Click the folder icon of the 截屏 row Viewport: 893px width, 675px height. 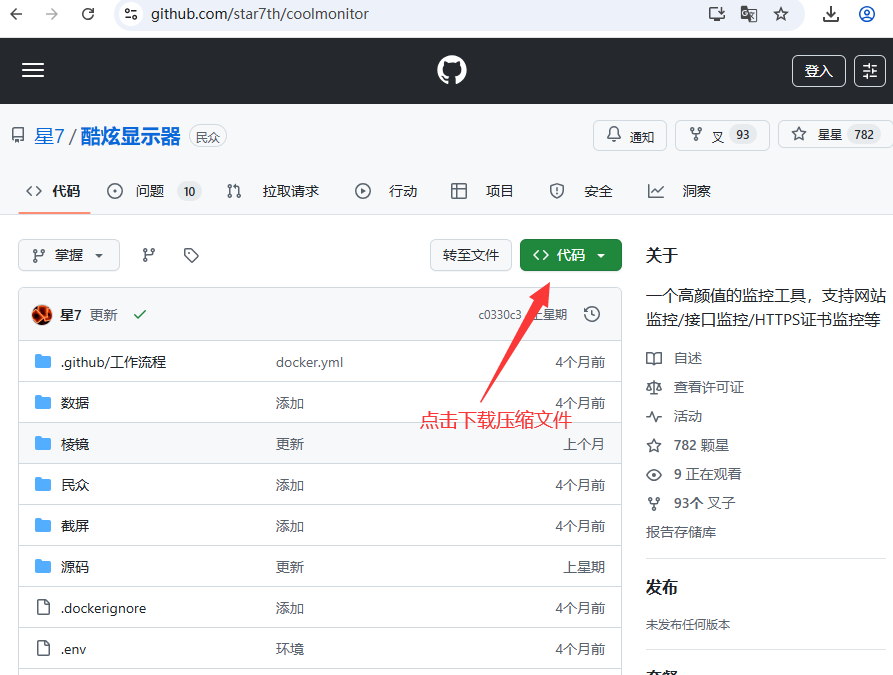point(43,525)
